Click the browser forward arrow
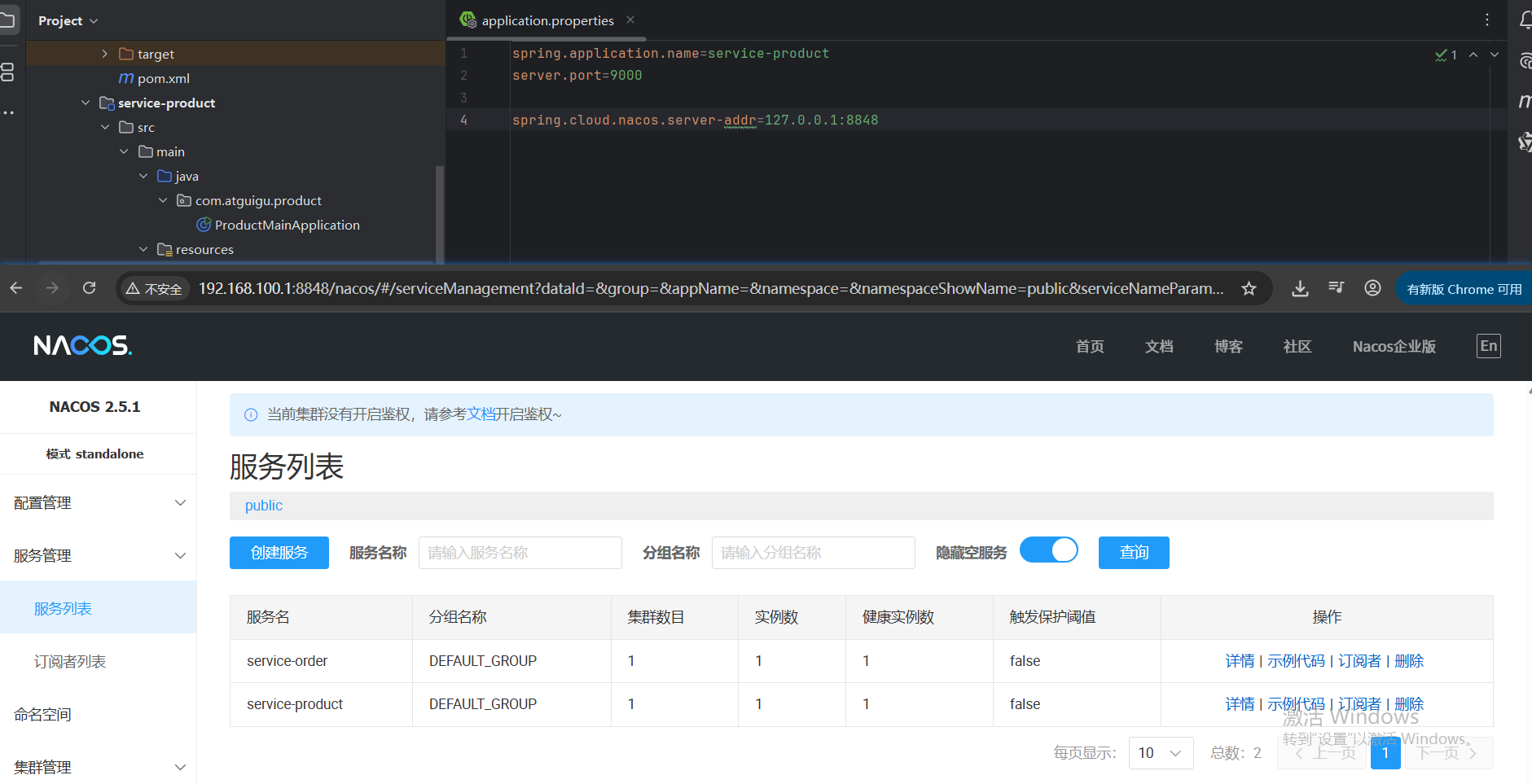This screenshot has width=1532, height=784. click(x=52, y=288)
